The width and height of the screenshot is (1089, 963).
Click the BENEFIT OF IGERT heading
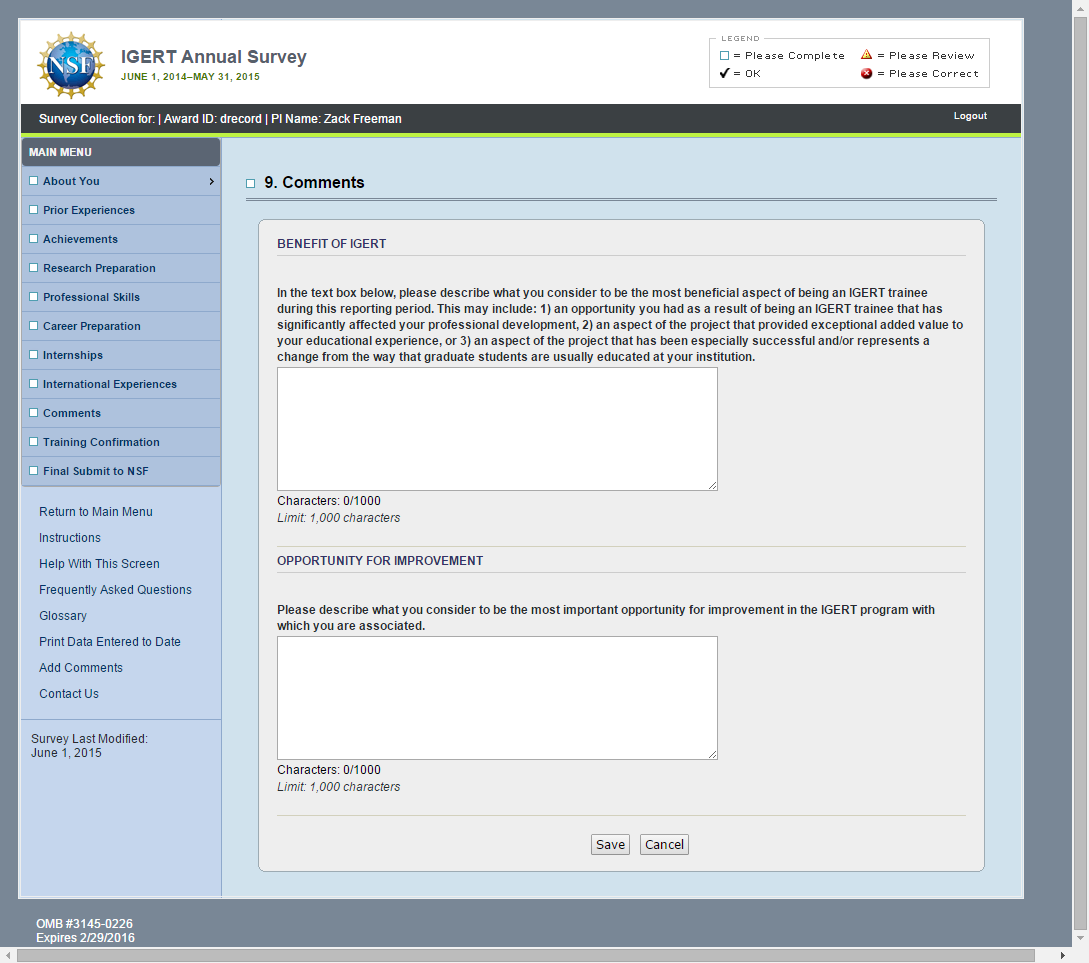(x=331, y=244)
